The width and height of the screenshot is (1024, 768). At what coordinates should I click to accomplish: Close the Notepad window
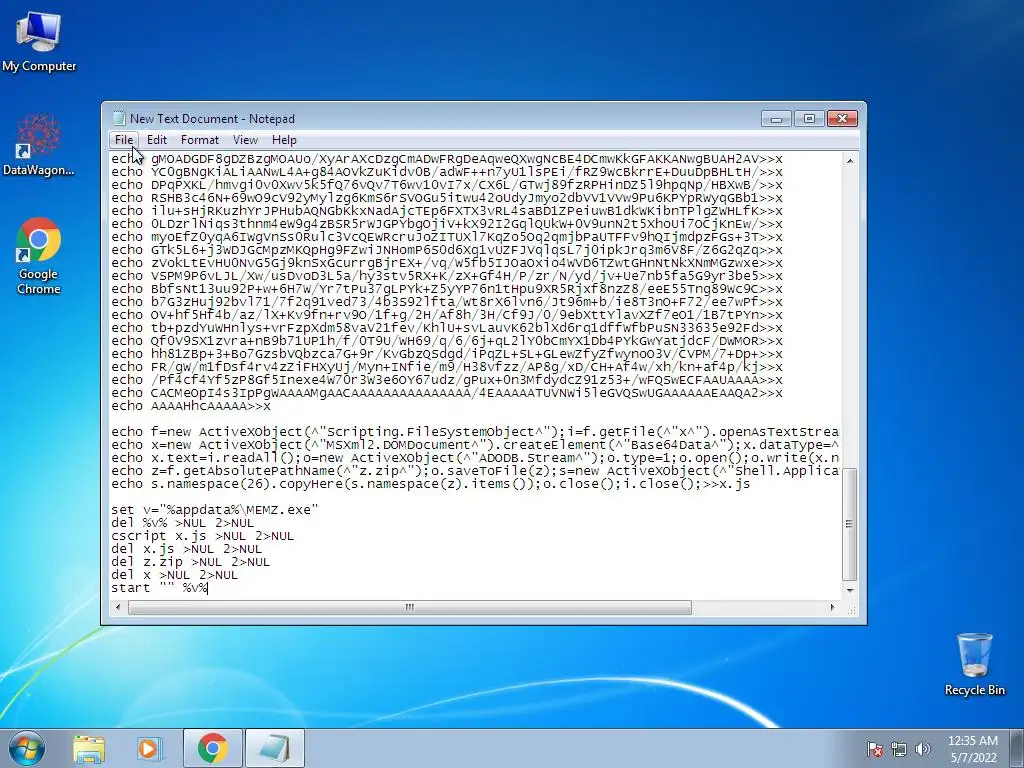click(x=842, y=118)
